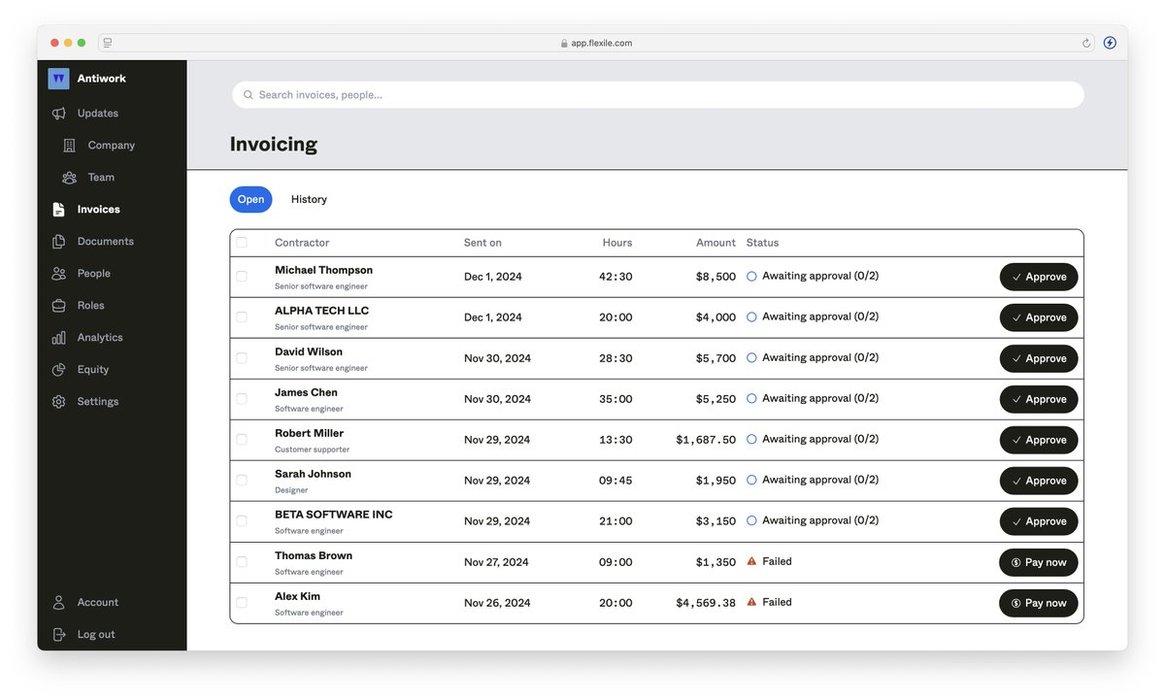Click Pay now for Thomas Brown

(x=1038, y=563)
